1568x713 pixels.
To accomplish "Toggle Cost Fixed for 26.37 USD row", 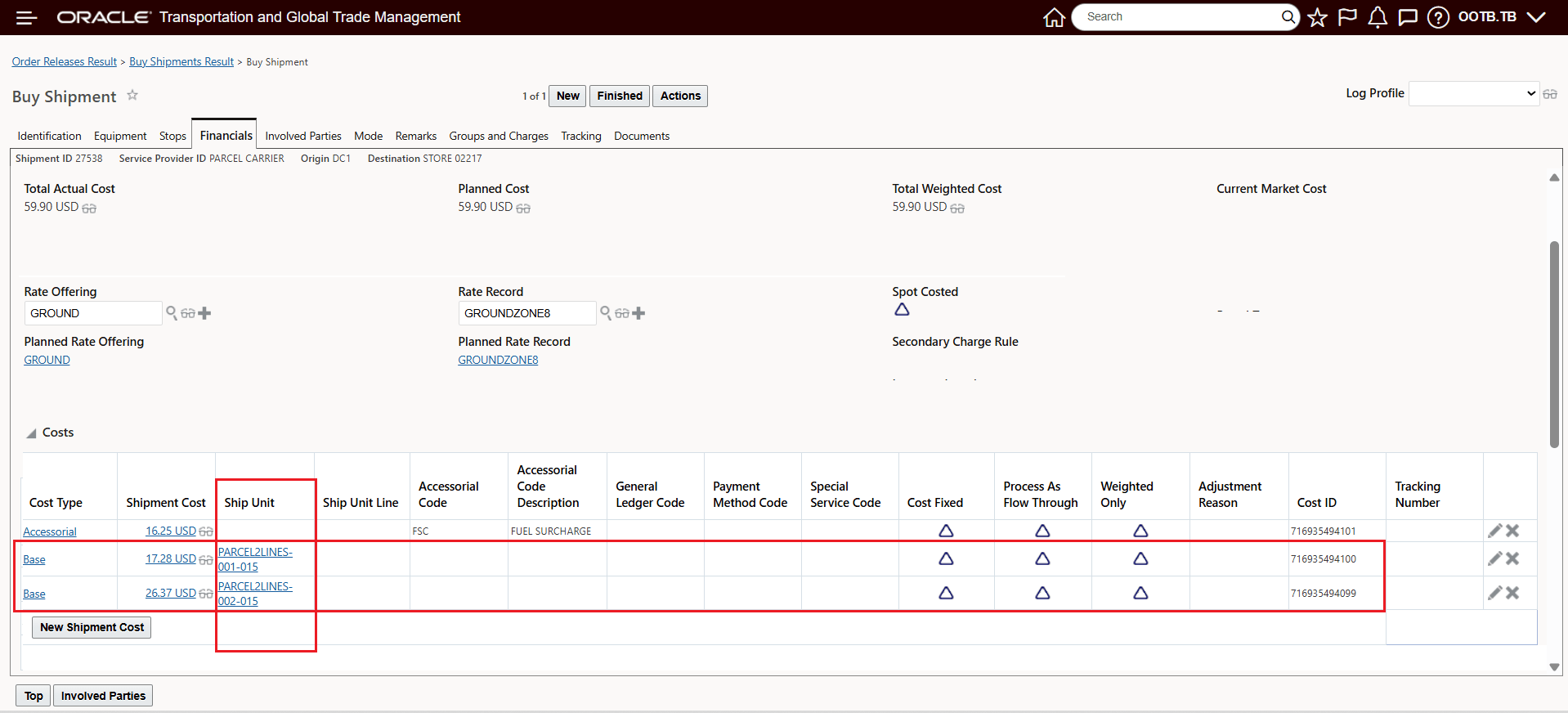I will click(x=946, y=593).
